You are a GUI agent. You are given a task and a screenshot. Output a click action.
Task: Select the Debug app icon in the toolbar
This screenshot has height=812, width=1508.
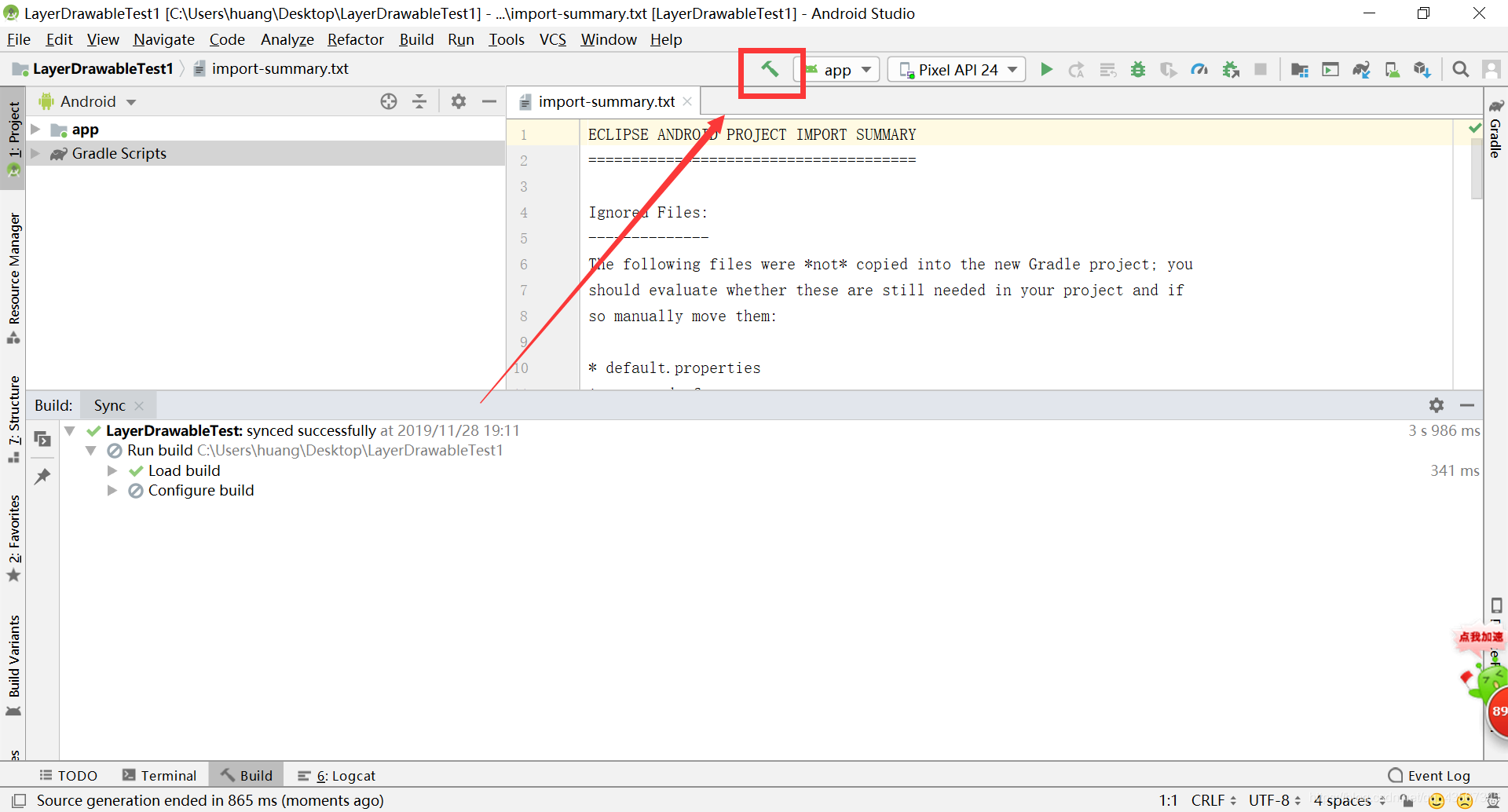1138,69
